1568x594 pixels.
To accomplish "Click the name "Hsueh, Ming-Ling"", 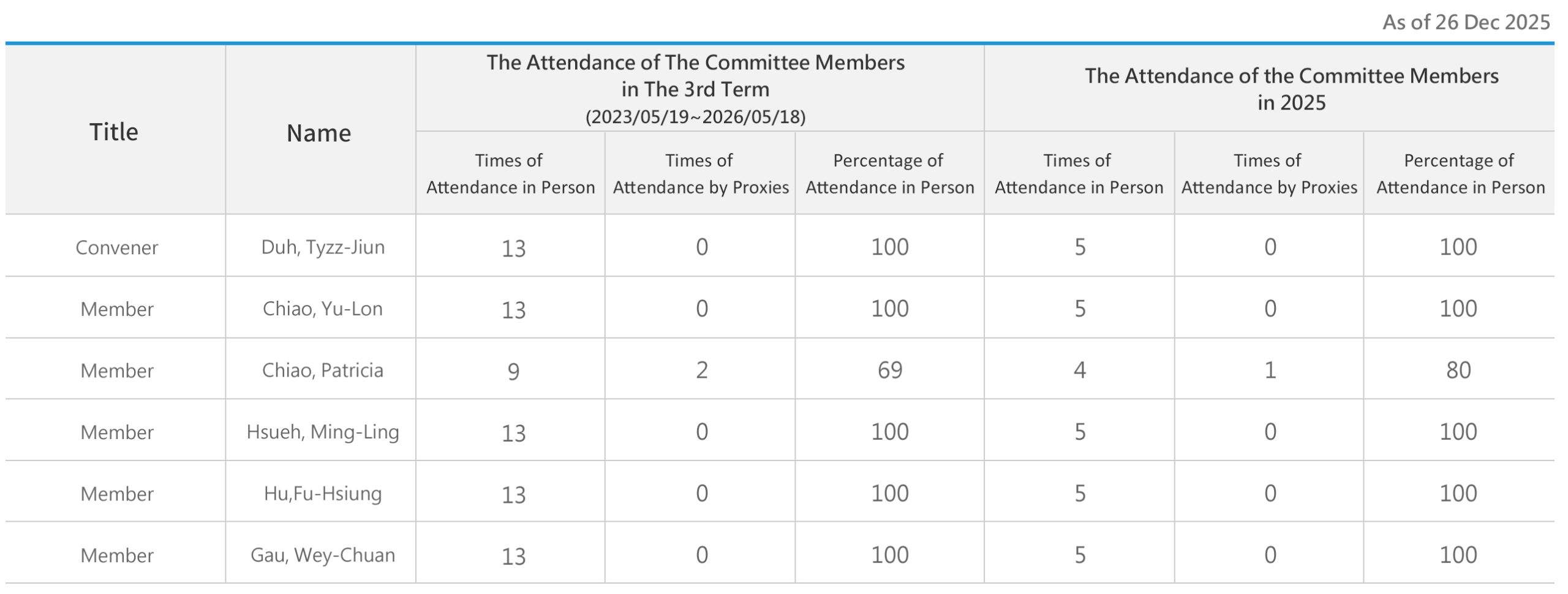I will [323, 432].
